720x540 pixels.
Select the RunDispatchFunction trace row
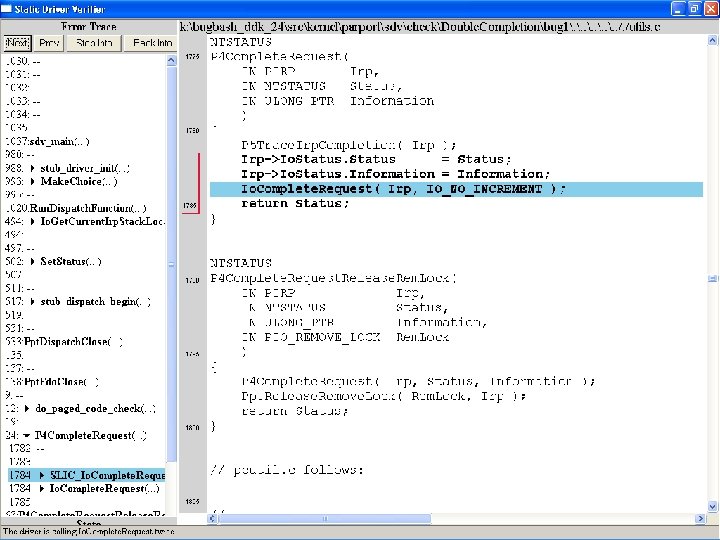tap(76, 208)
